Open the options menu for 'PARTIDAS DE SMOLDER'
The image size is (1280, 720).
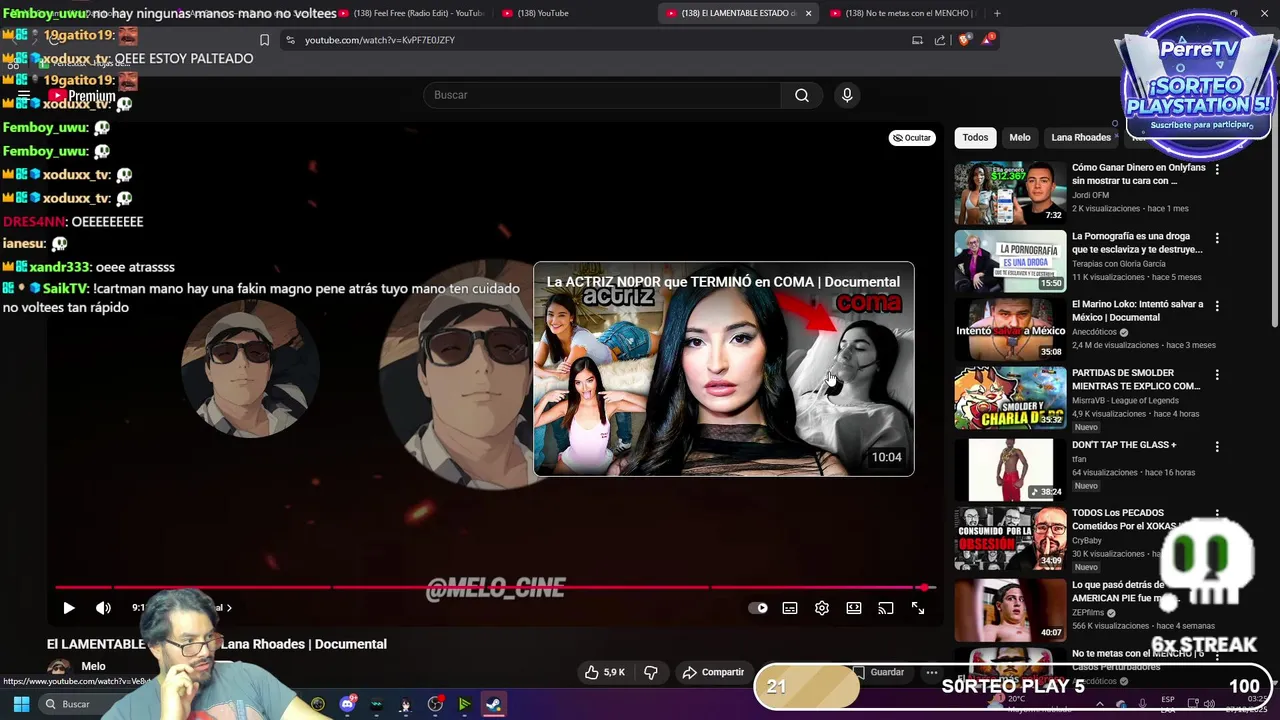1217,375
